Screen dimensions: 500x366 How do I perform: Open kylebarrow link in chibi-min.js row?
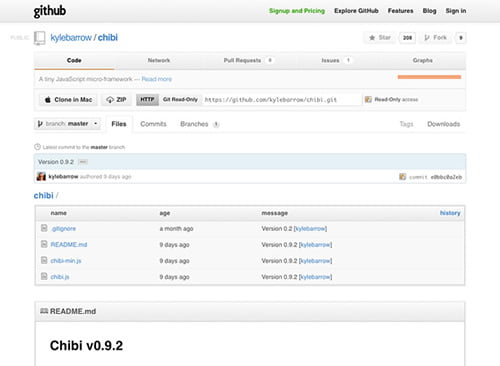tap(315, 261)
